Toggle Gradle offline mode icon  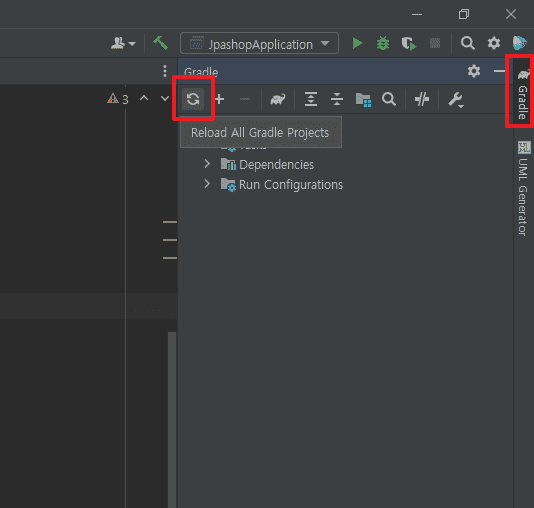tap(422, 99)
